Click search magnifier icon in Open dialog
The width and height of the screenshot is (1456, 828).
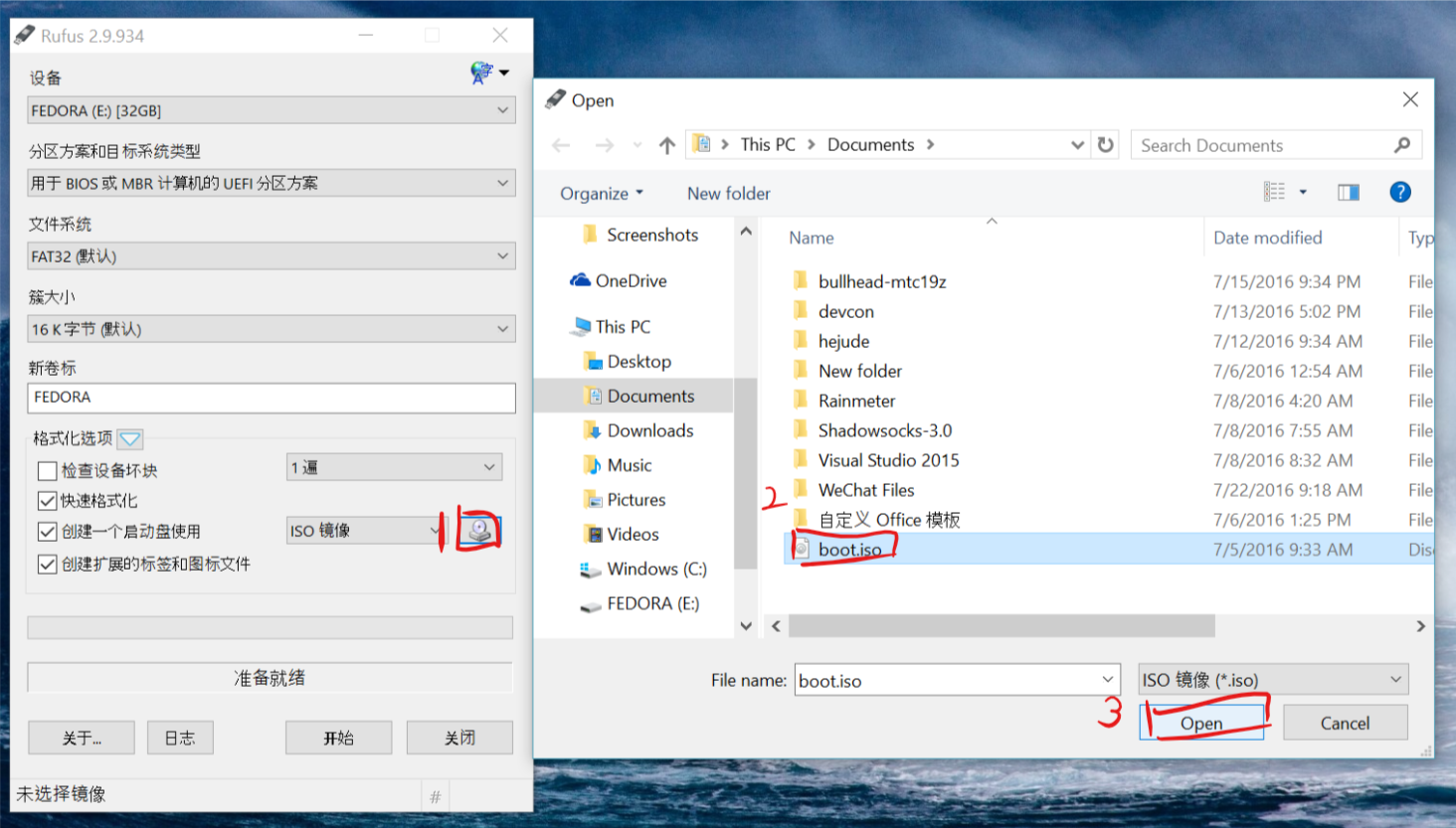point(1402,145)
